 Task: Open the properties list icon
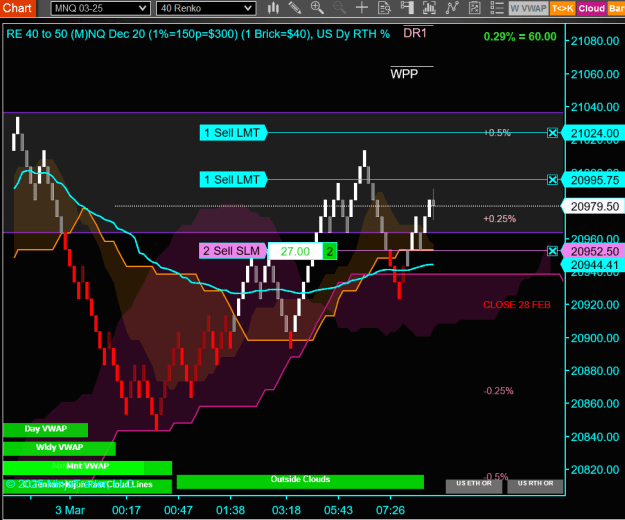tap(497, 8)
